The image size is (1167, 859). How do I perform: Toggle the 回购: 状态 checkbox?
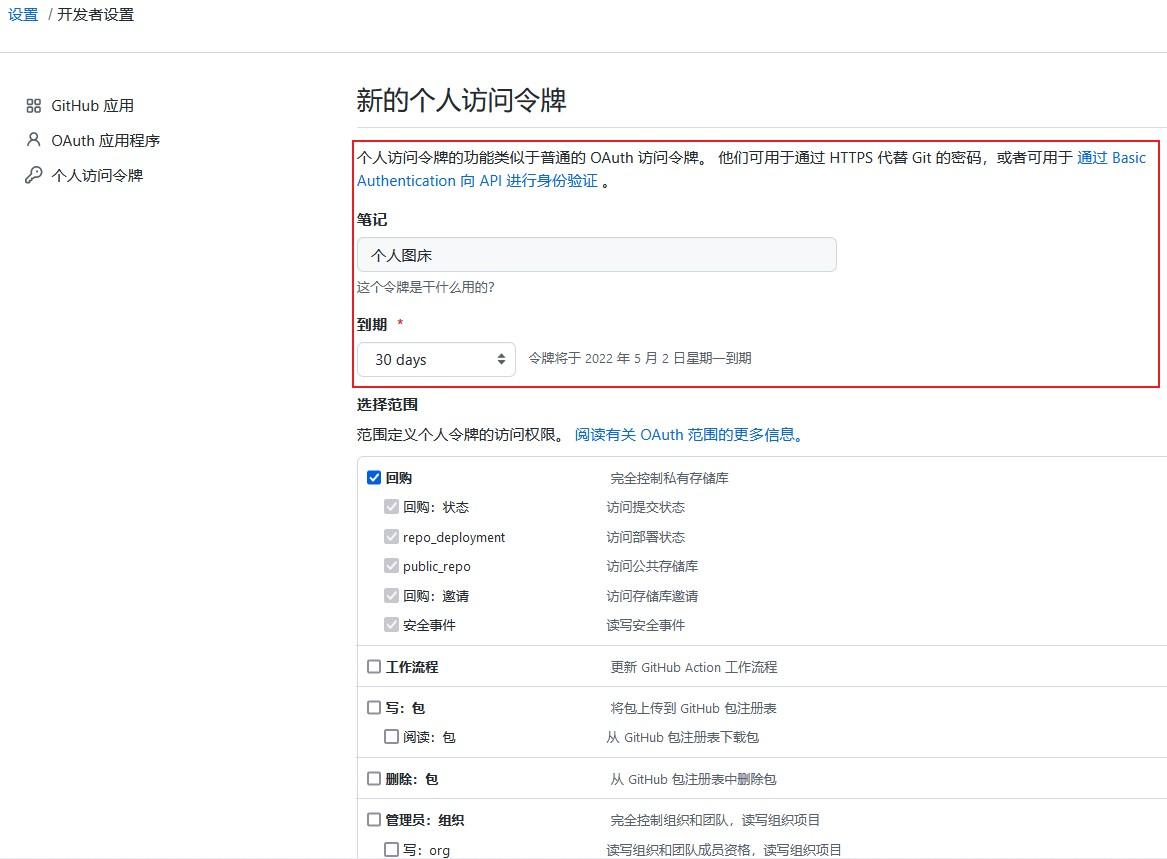pyautogui.click(x=391, y=507)
